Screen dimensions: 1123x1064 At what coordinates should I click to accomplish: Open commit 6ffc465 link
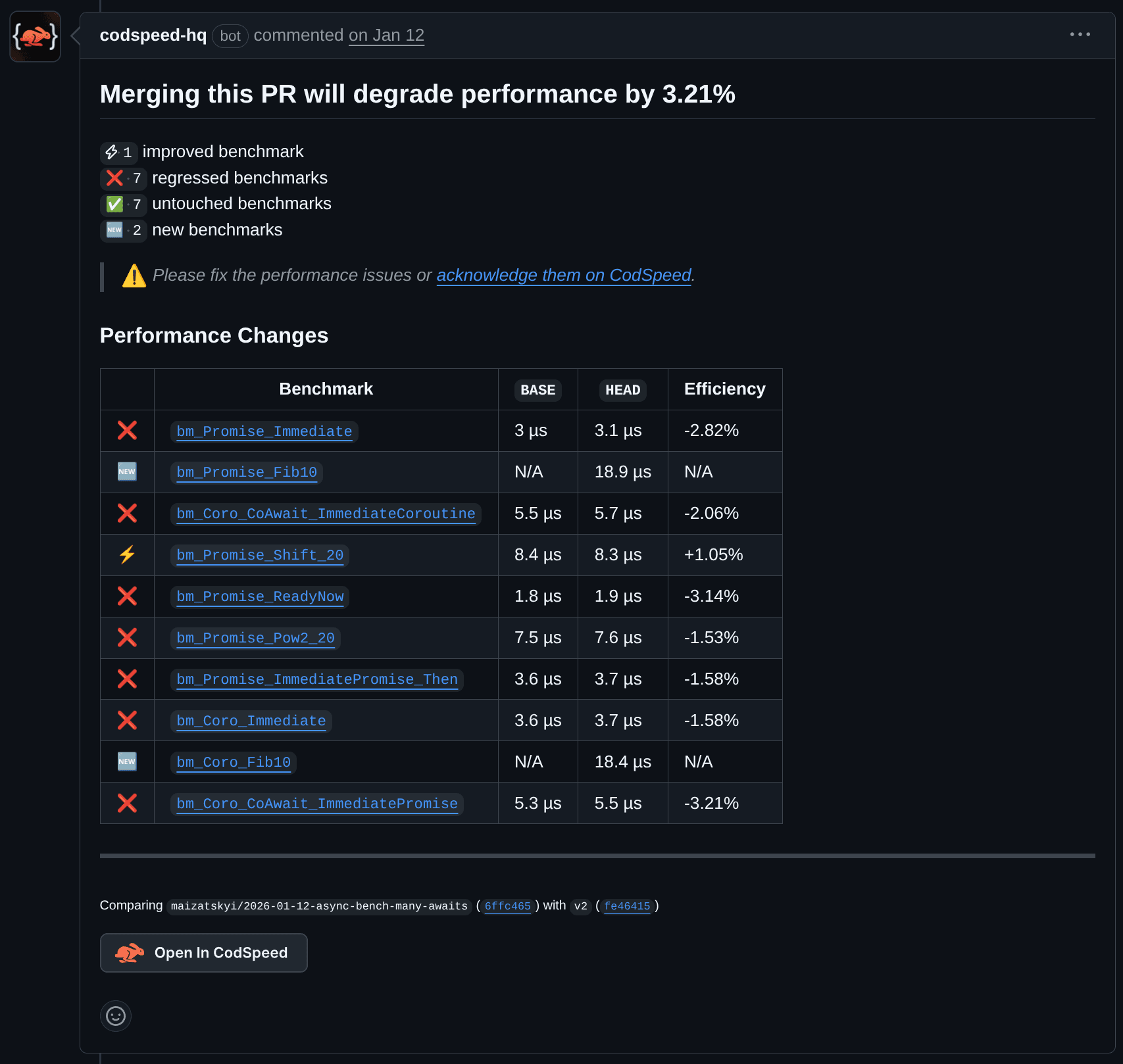click(507, 906)
